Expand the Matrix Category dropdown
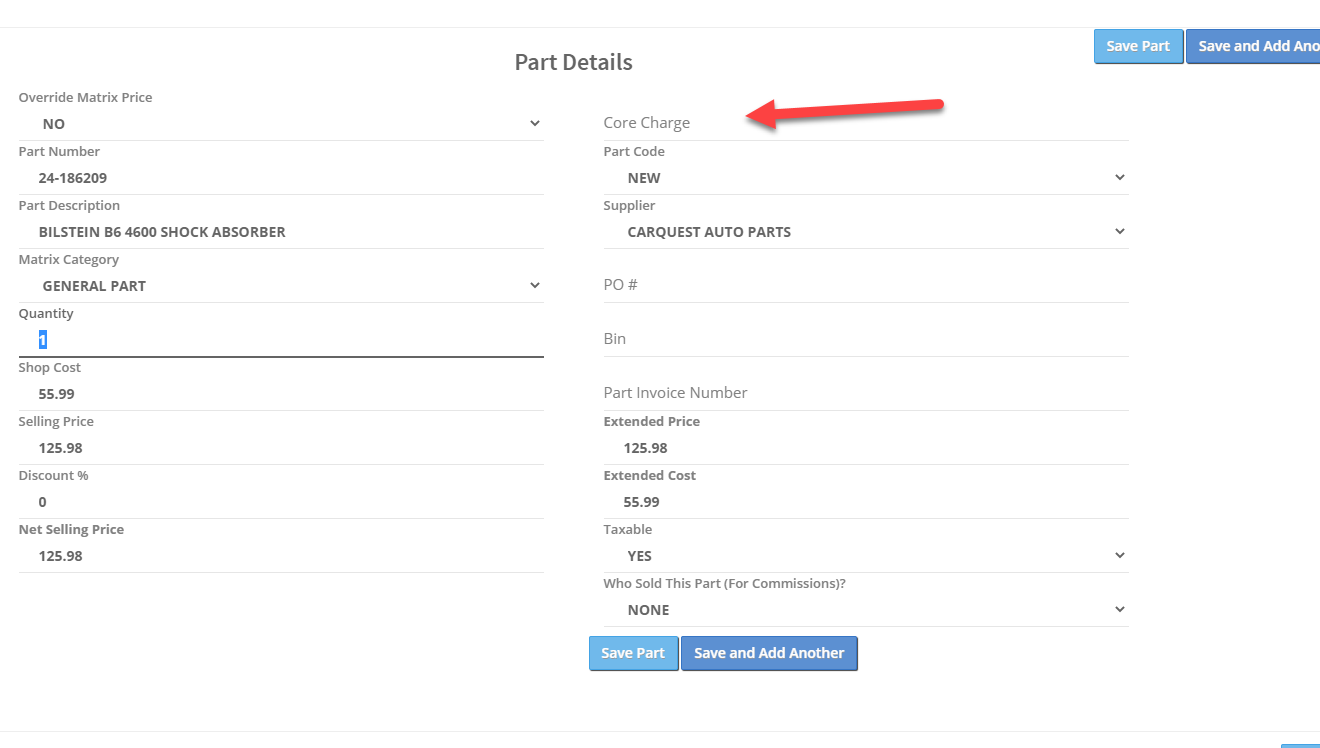 (x=280, y=286)
